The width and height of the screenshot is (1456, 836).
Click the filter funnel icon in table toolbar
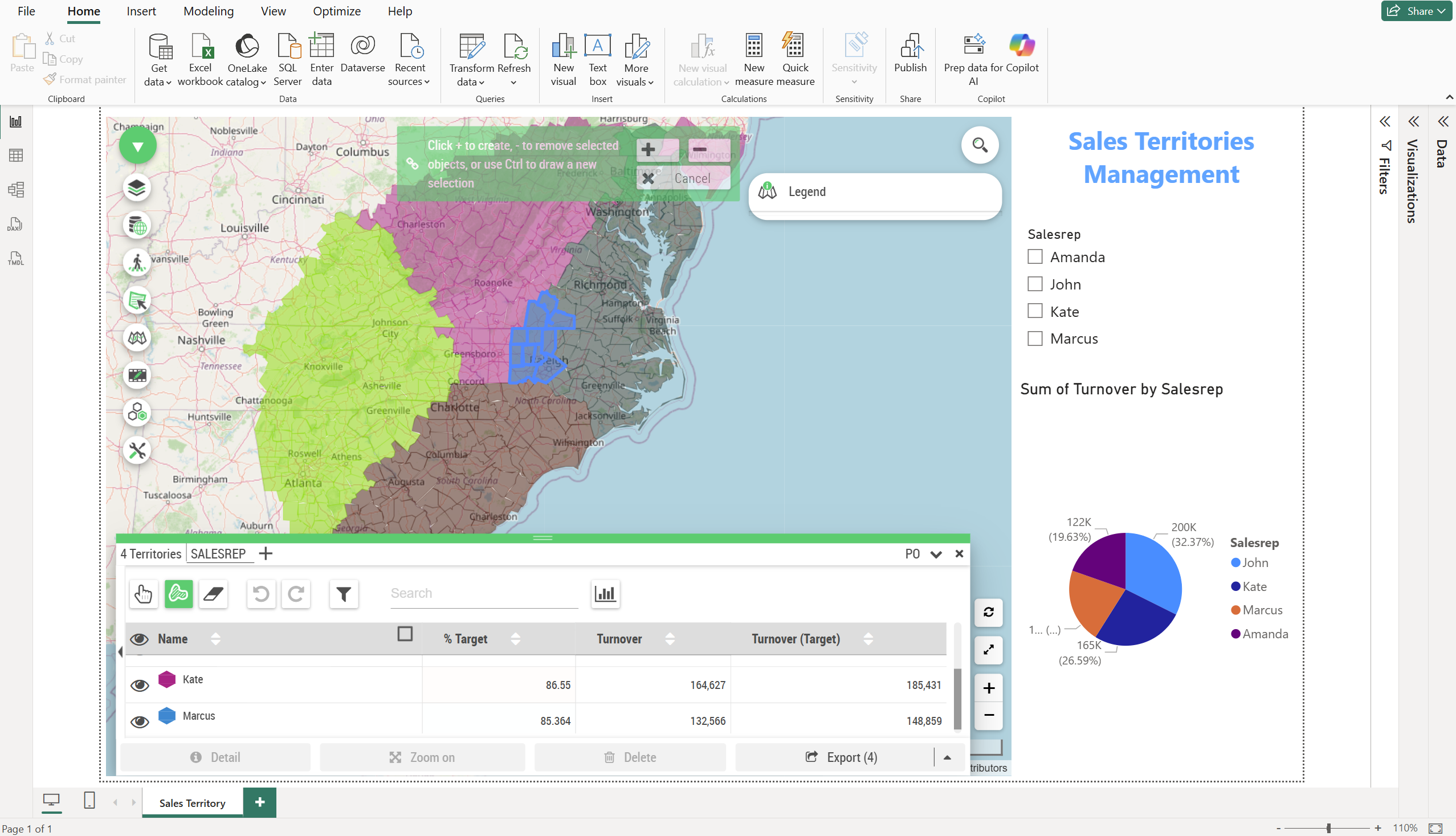(343, 593)
